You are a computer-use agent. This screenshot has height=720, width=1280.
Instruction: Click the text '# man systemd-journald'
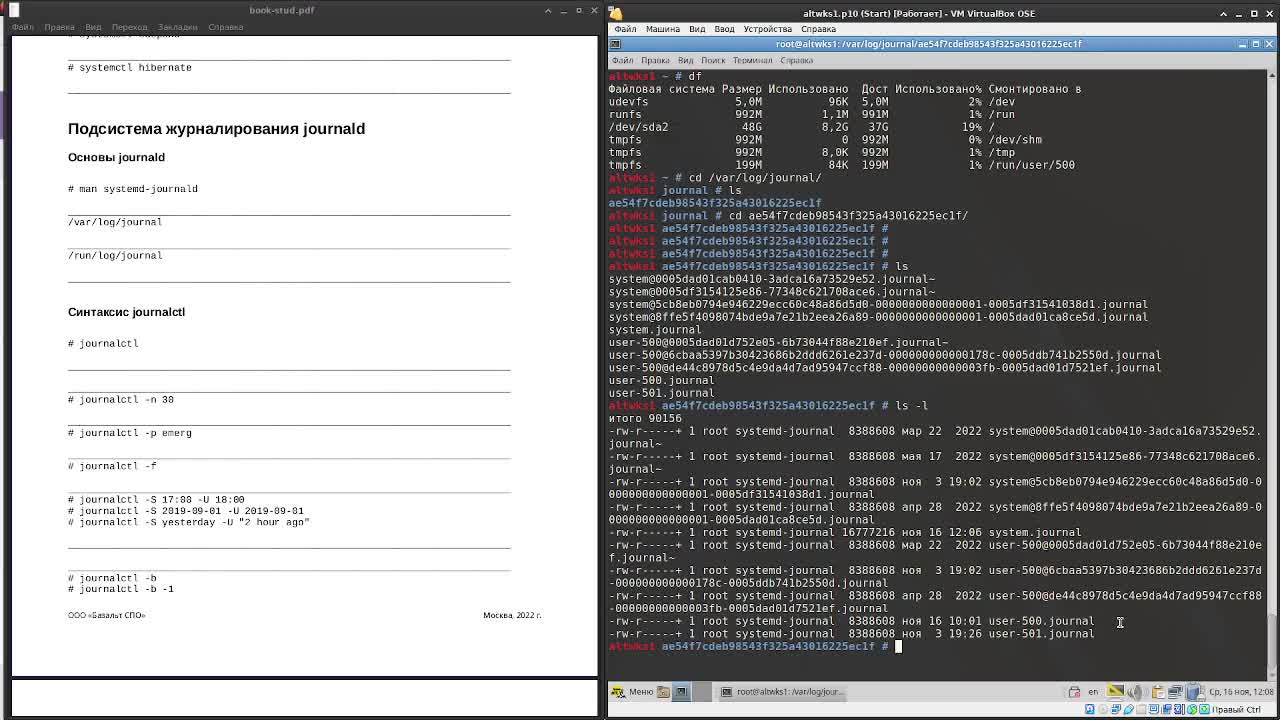[133, 189]
